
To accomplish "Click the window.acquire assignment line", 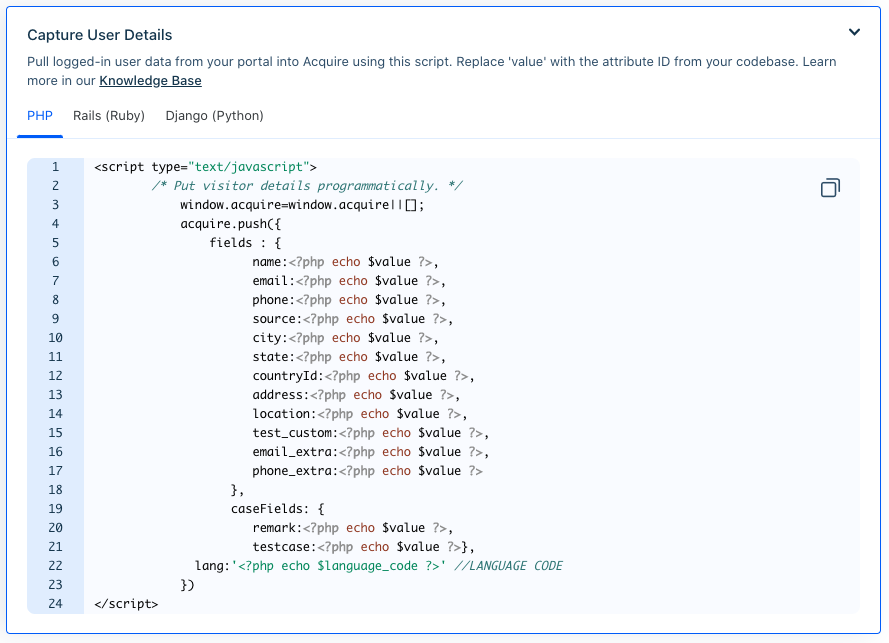I will [x=302, y=205].
